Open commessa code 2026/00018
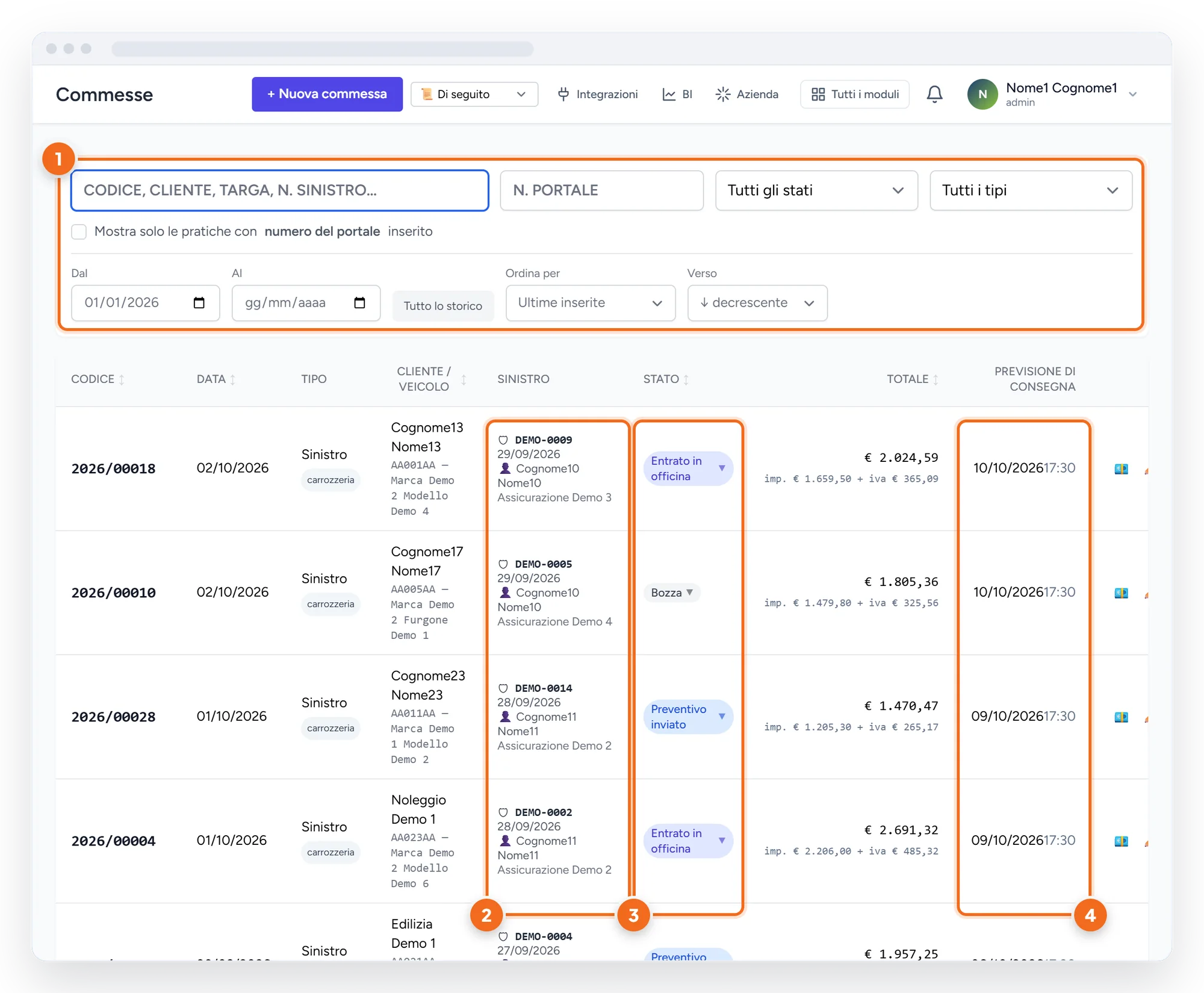1204x993 pixels. click(113, 468)
